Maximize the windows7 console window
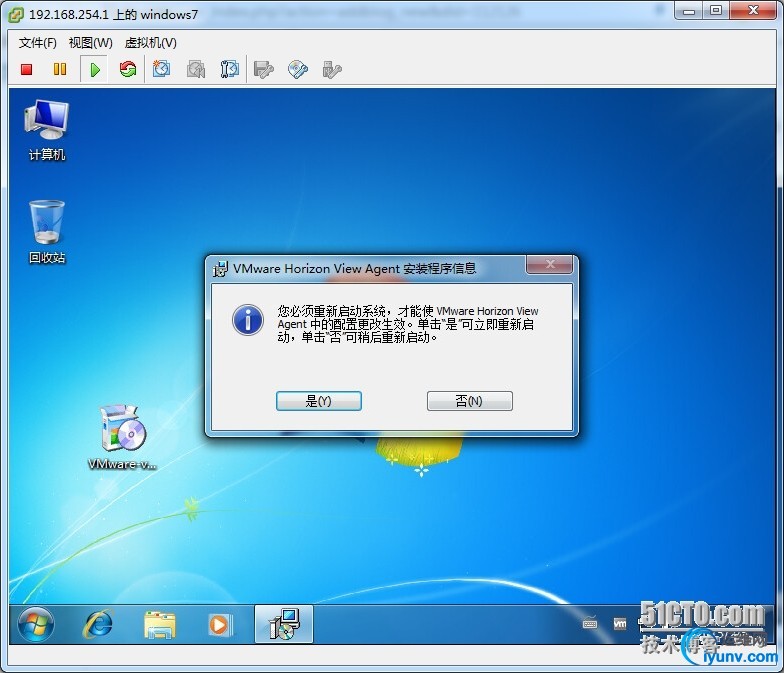 point(716,10)
